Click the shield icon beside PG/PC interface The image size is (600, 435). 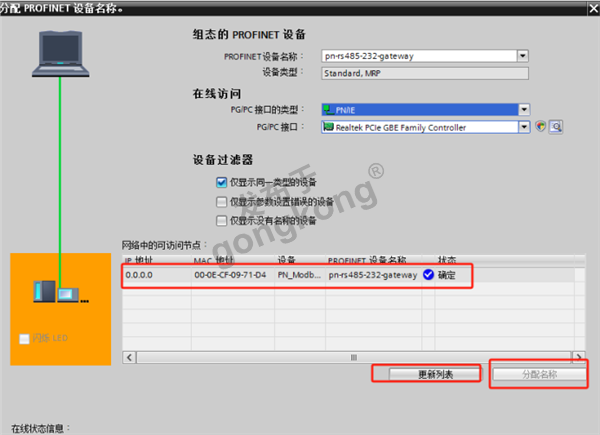540,126
